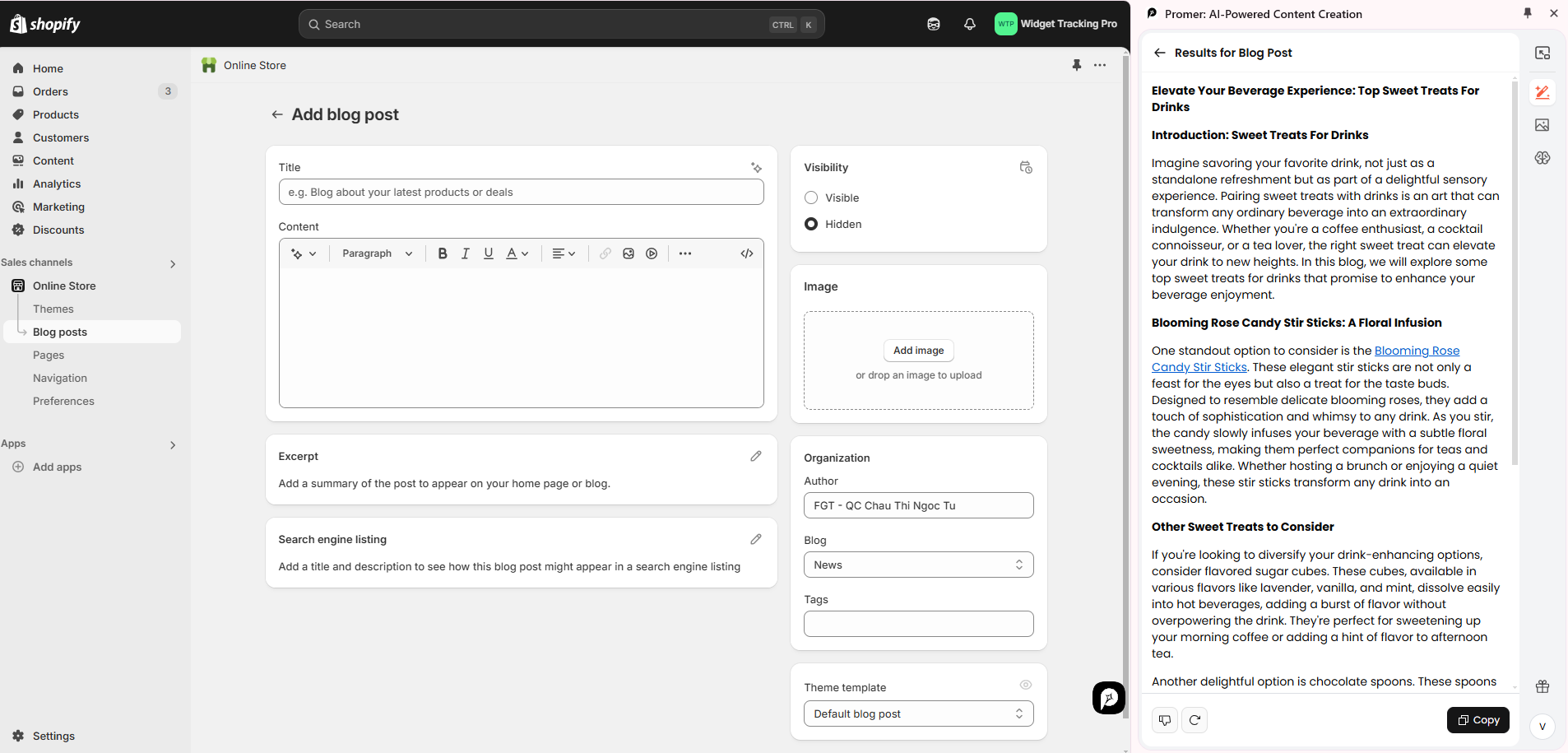Image resolution: width=1568 pixels, height=753 pixels.
Task: Switch the editor to HTML view
Action: point(747,253)
